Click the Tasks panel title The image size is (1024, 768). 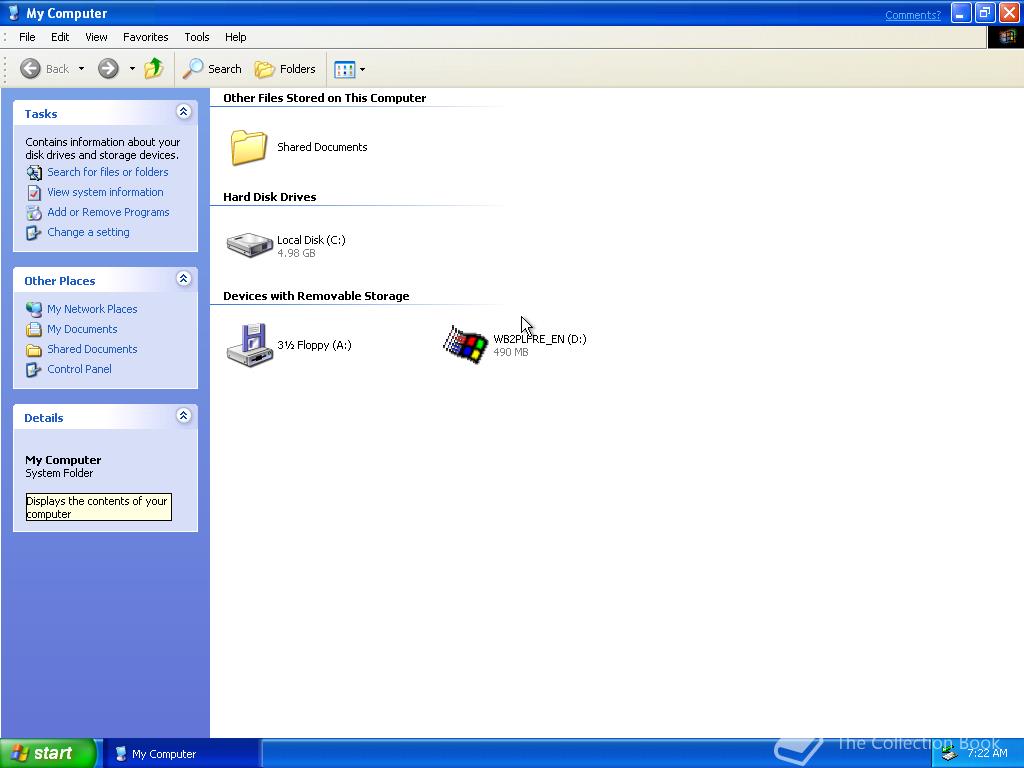click(x=41, y=114)
